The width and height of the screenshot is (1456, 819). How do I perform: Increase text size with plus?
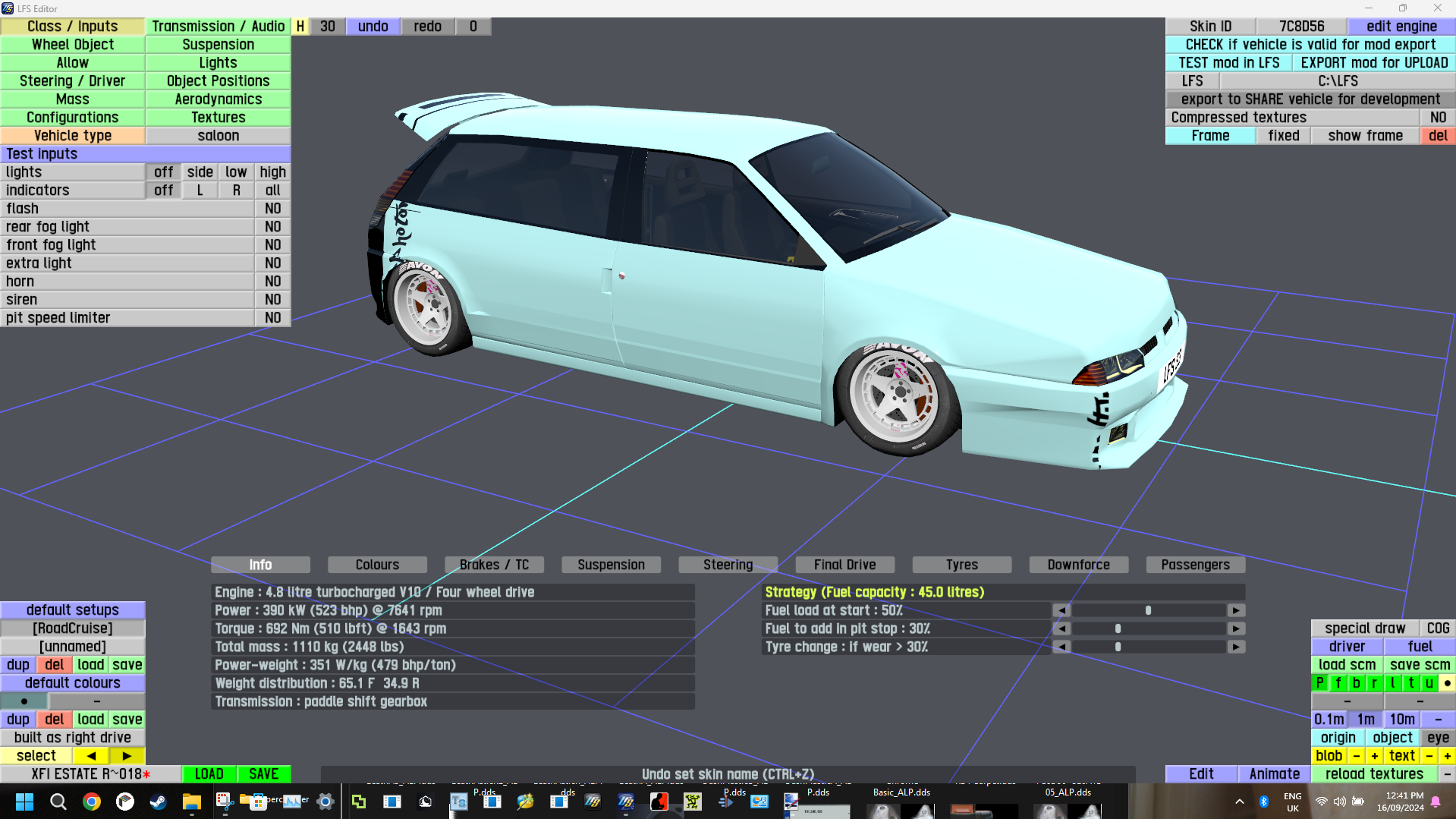click(1448, 756)
